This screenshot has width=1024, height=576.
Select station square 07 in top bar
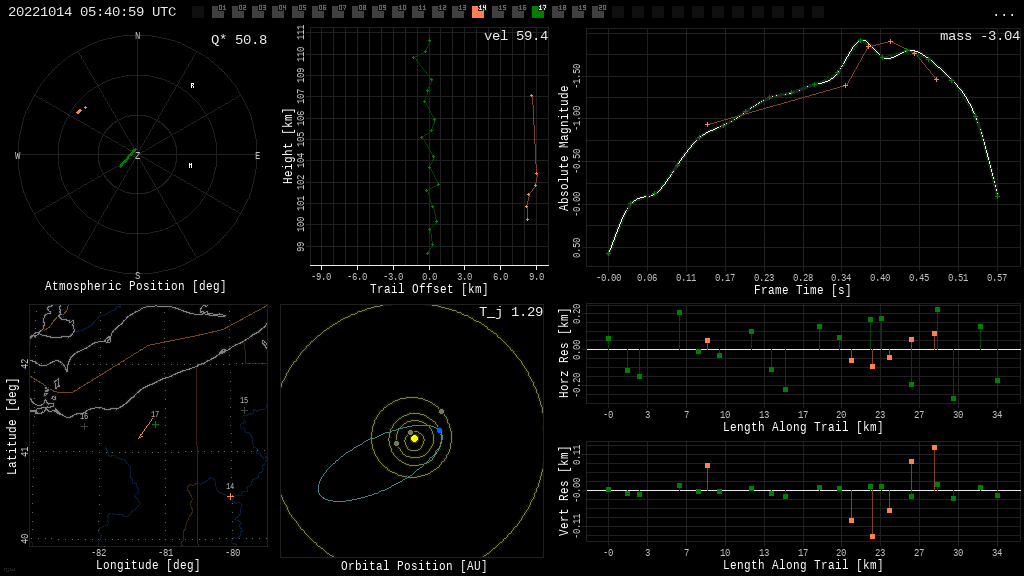coord(338,12)
